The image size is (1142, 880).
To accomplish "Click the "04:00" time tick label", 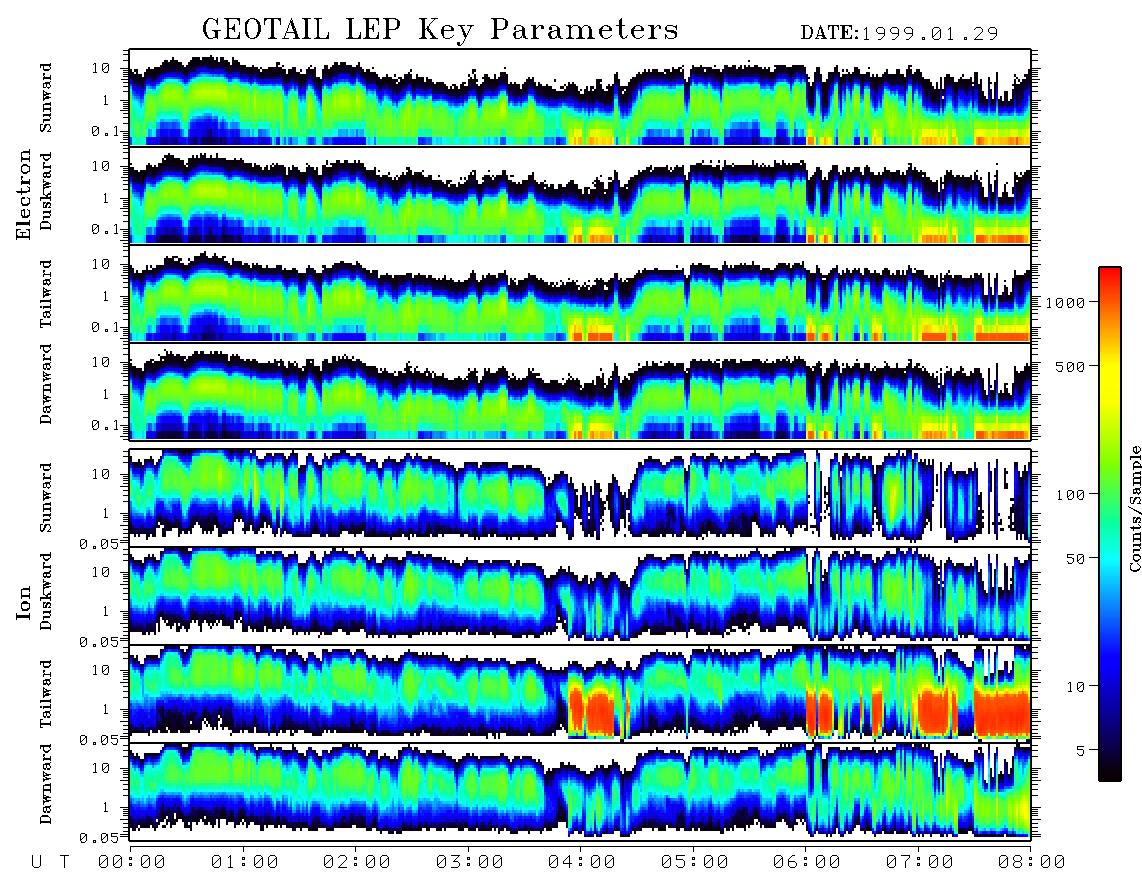I will 582,862.
